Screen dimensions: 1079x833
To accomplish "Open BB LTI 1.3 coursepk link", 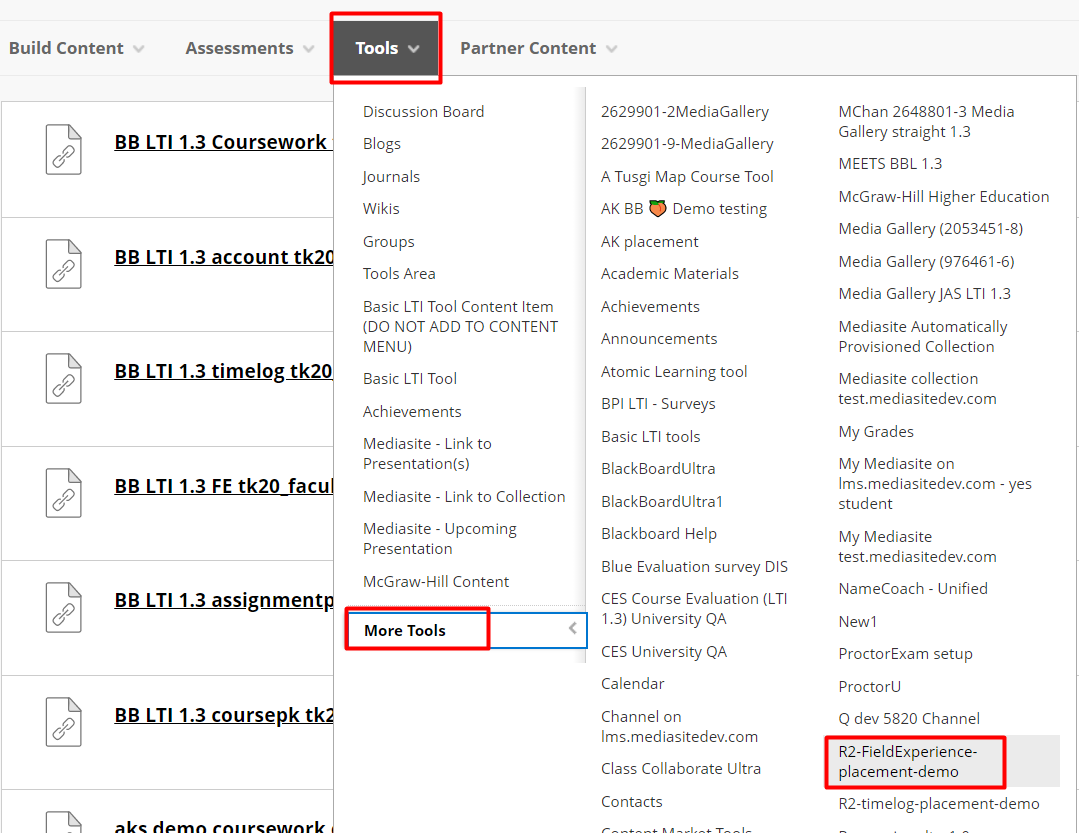I will click(x=224, y=715).
